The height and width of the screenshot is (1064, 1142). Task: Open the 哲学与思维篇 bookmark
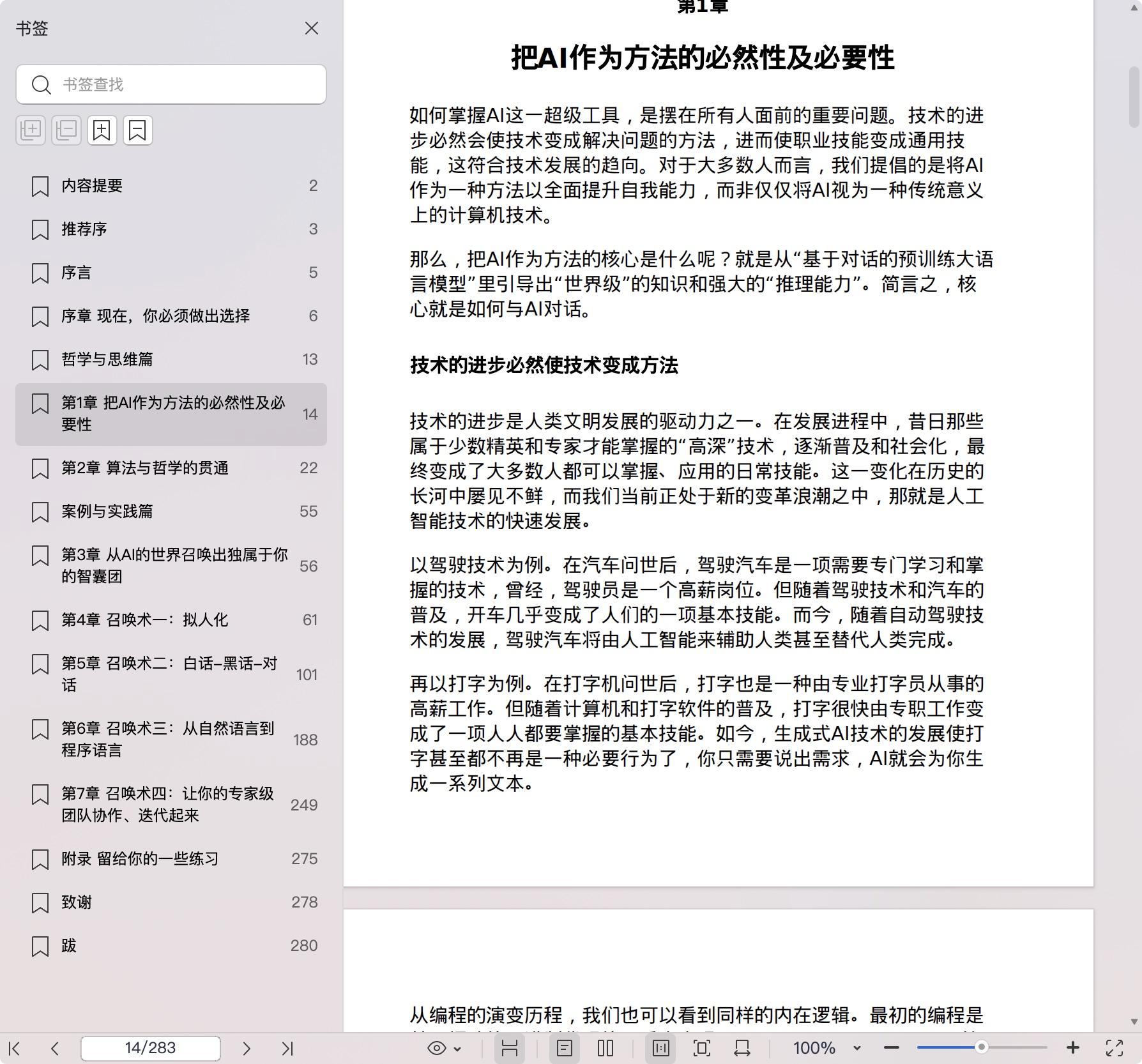pyautogui.click(x=171, y=360)
